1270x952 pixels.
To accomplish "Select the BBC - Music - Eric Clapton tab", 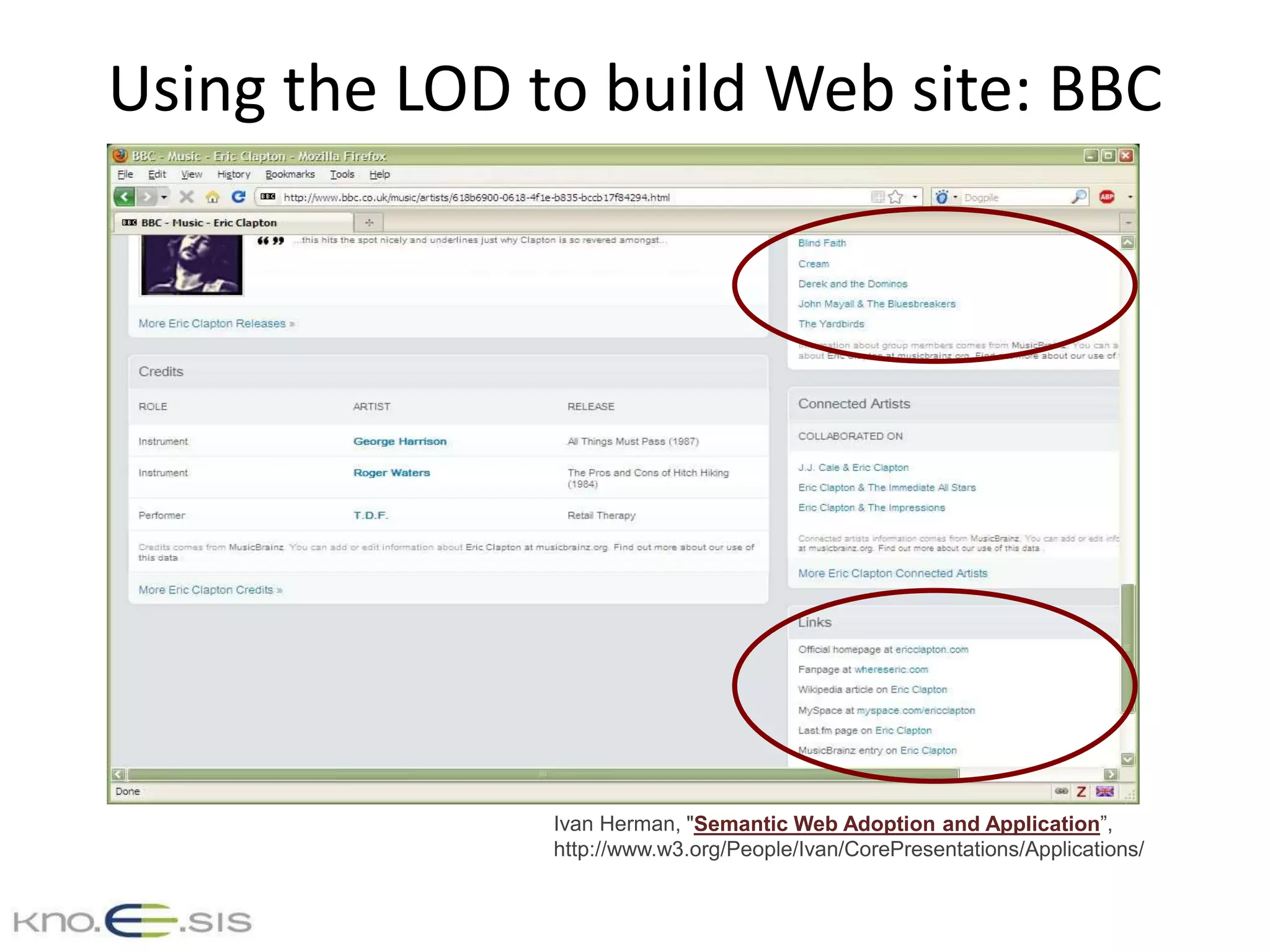I will (x=233, y=223).
